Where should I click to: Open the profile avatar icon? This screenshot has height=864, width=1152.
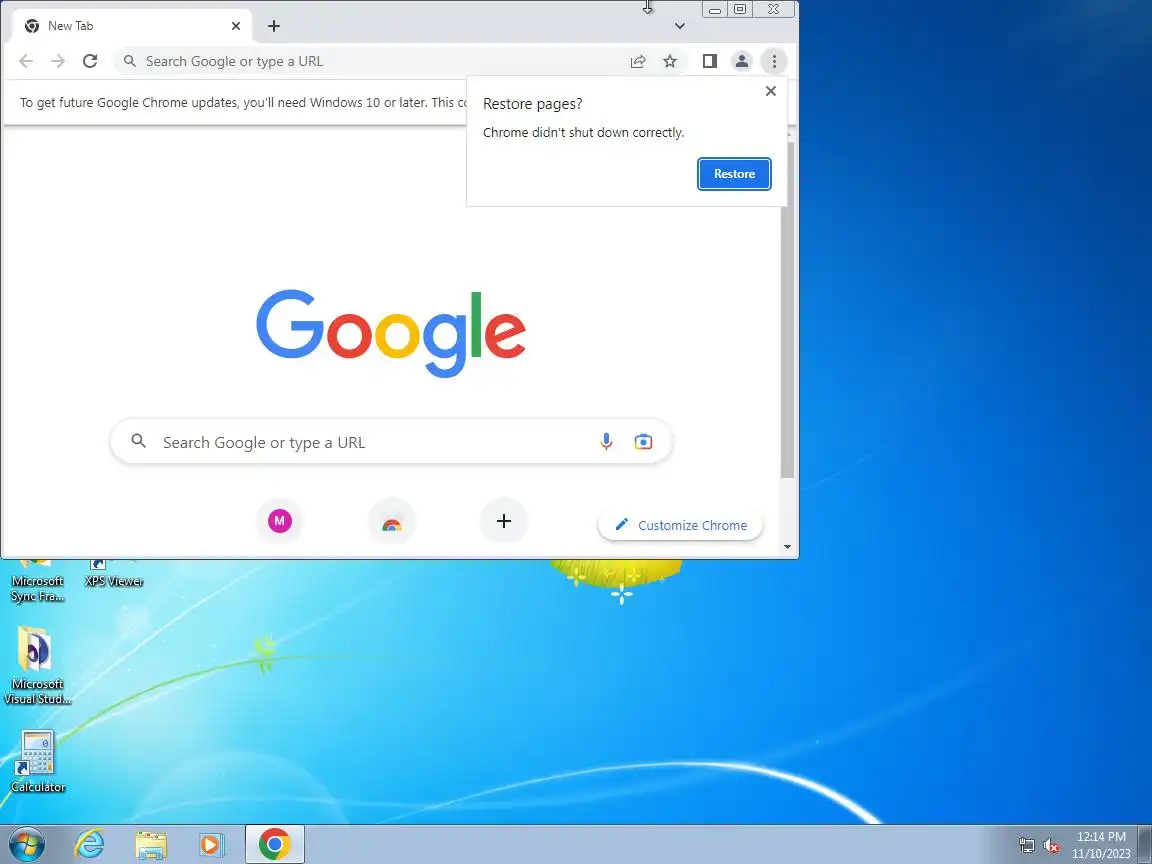tap(742, 61)
